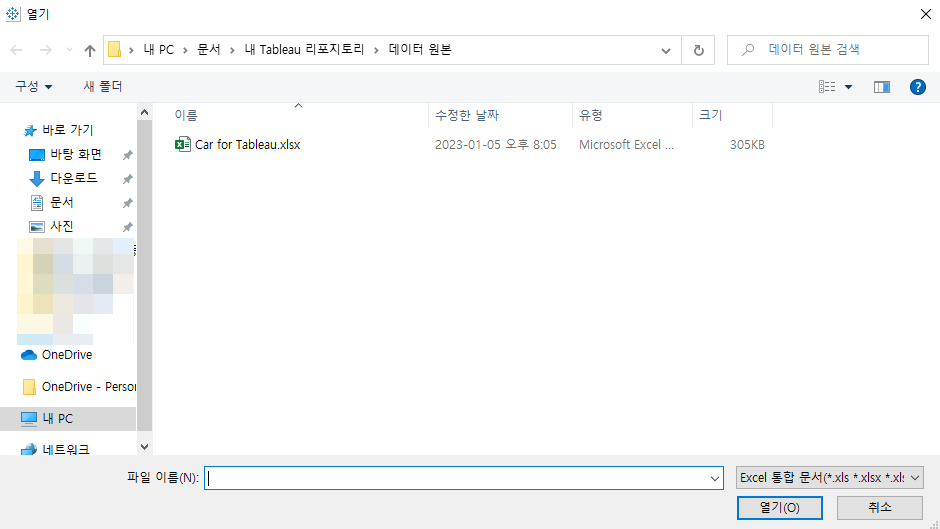Open OneDrive - Personal folder
940x529 pixels.
pyautogui.click(x=89, y=387)
